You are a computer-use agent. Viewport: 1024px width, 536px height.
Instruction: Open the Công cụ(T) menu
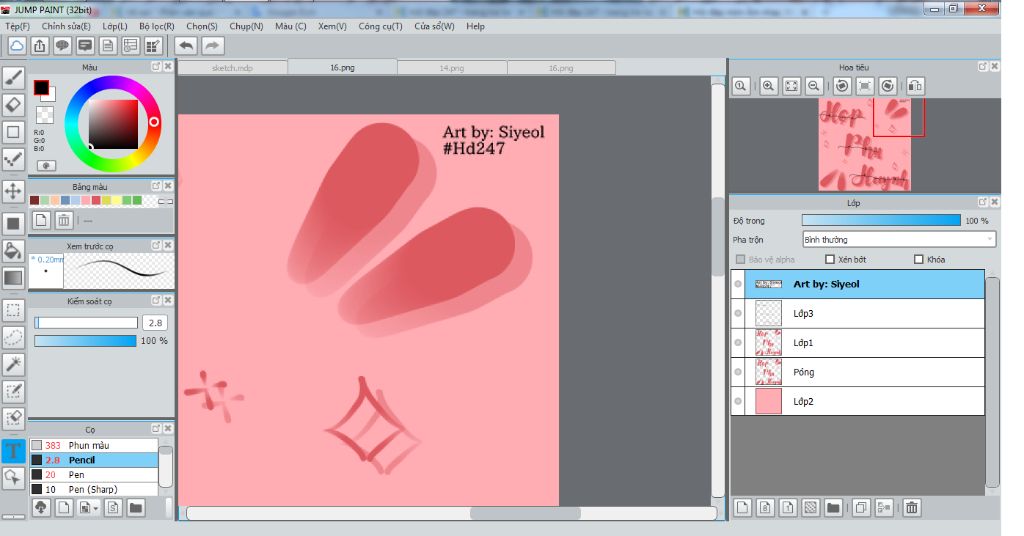[x=381, y=26]
